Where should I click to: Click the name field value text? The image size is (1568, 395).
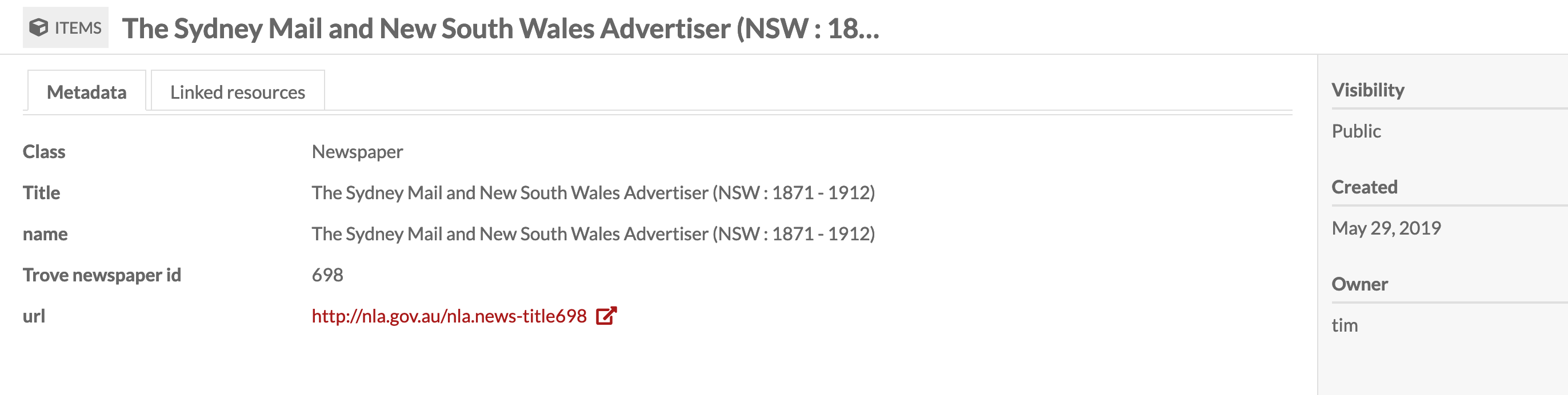[x=594, y=233]
